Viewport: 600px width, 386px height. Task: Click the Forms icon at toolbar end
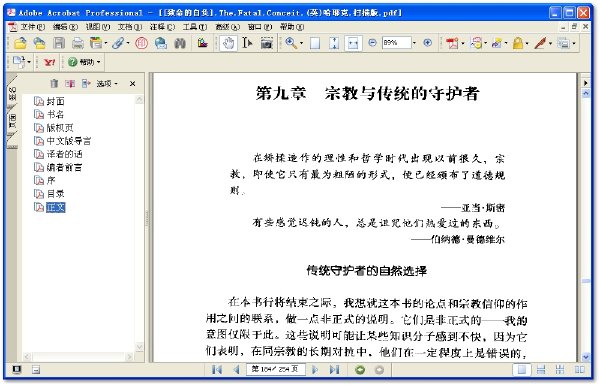click(563, 43)
